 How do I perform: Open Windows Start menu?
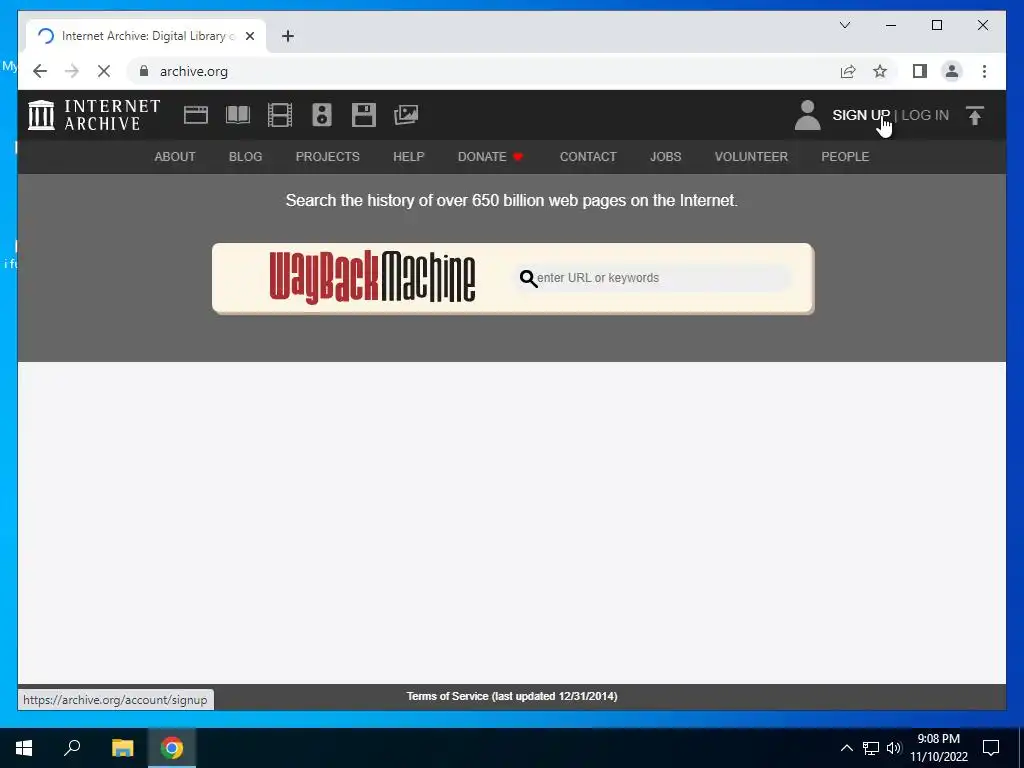click(24, 748)
